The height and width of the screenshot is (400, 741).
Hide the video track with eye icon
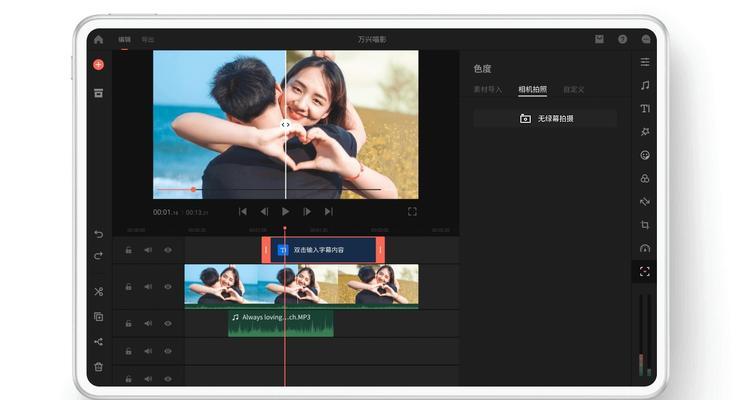pyautogui.click(x=168, y=287)
